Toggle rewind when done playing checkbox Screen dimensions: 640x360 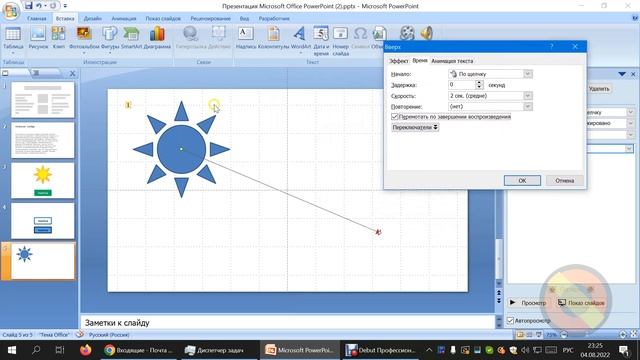tap(395, 117)
